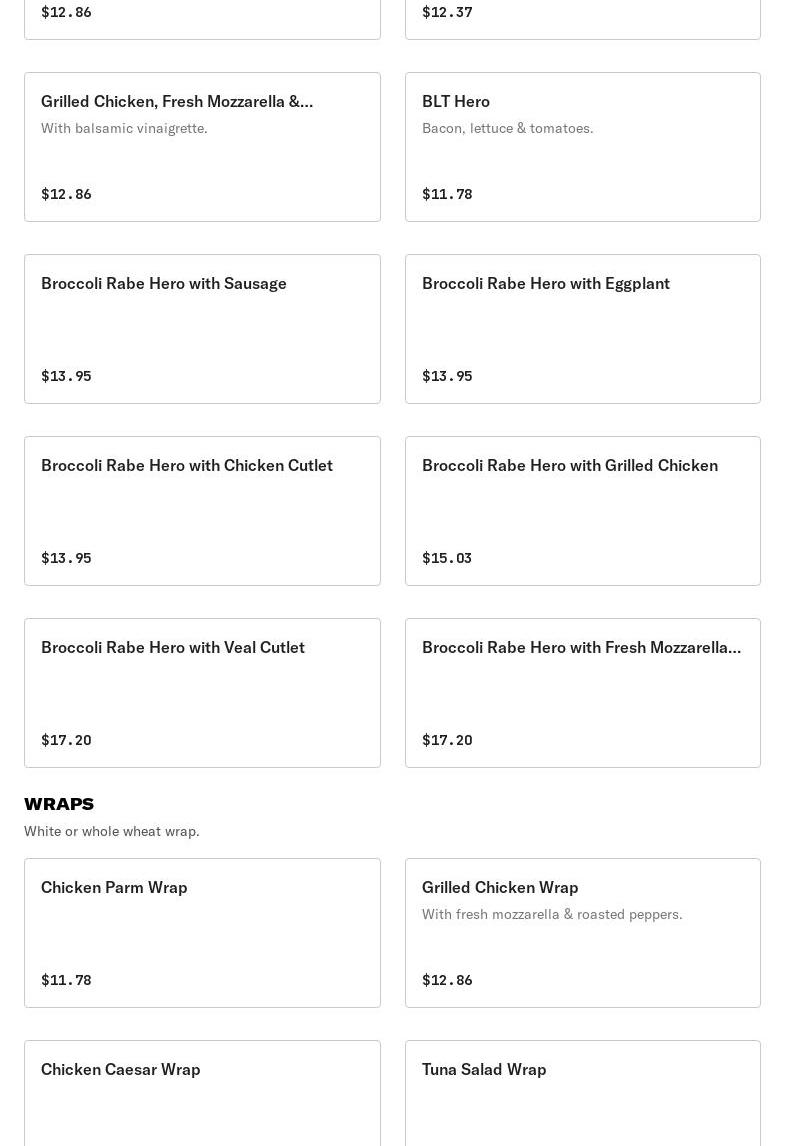This screenshot has width=785, height=1146.
Task: Click the WRAPS section heading
Action: click(59, 804)
